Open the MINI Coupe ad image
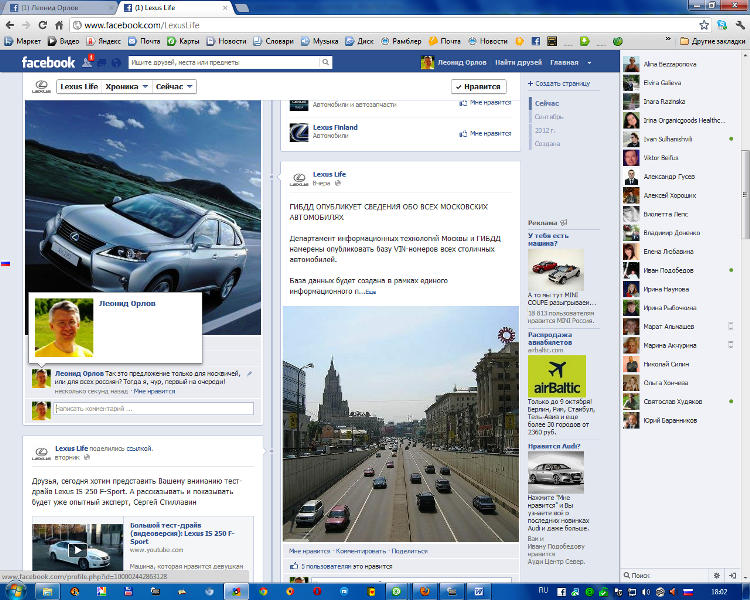 coord(556,270)
